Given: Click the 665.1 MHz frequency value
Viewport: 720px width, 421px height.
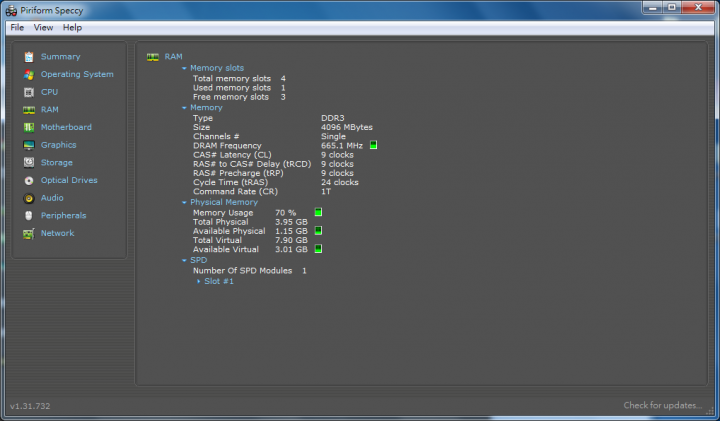Looking at the screenshot, I should click(342, 146).
